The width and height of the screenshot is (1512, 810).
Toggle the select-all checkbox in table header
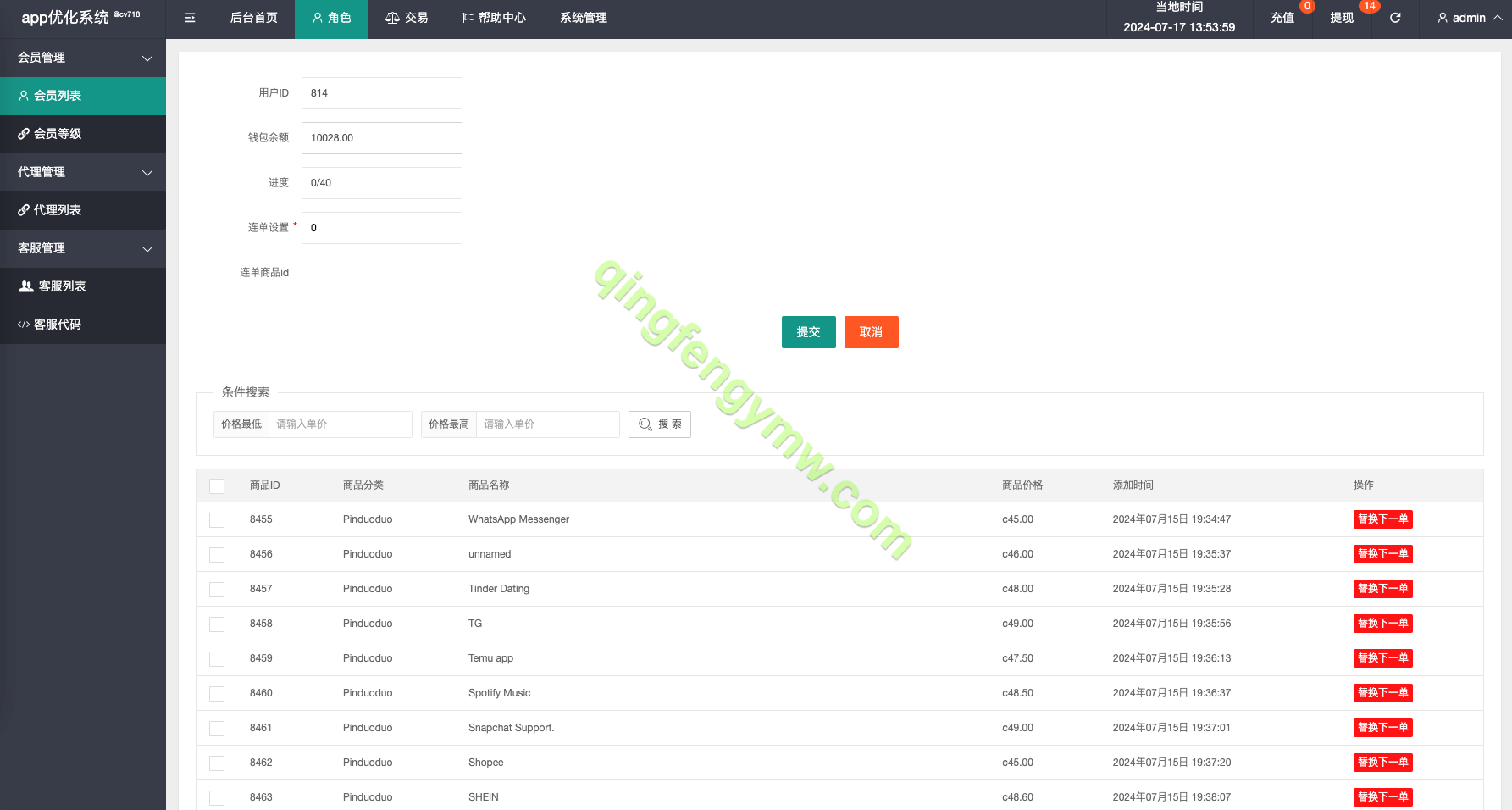[217, 486]
